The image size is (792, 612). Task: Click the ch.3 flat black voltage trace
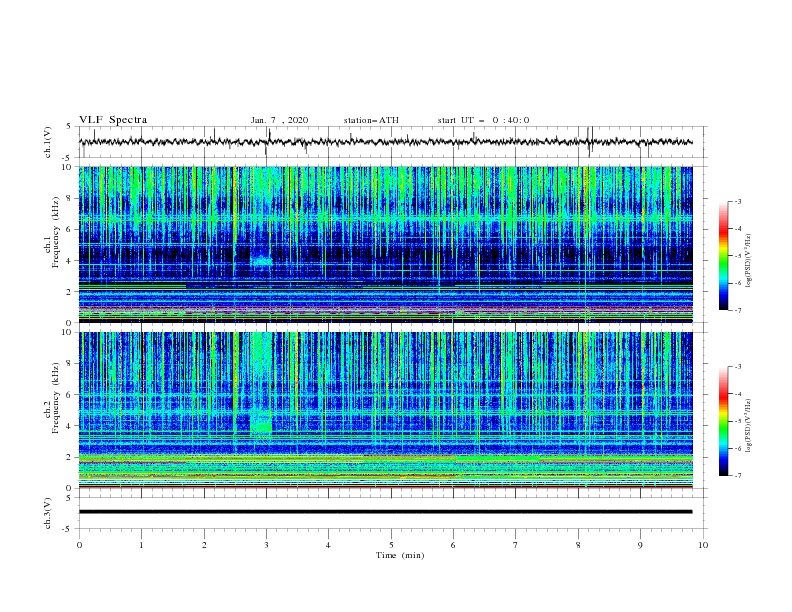click(385, 512)
